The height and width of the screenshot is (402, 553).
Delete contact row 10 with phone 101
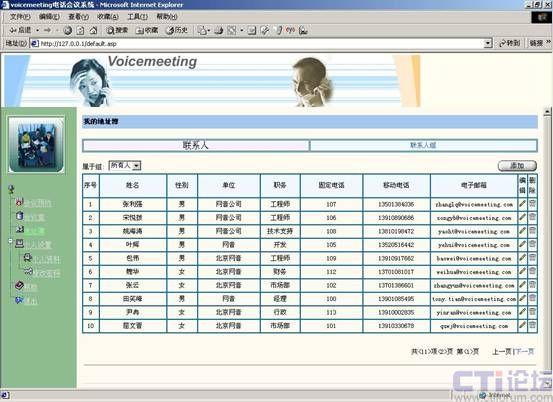point(532,325)
